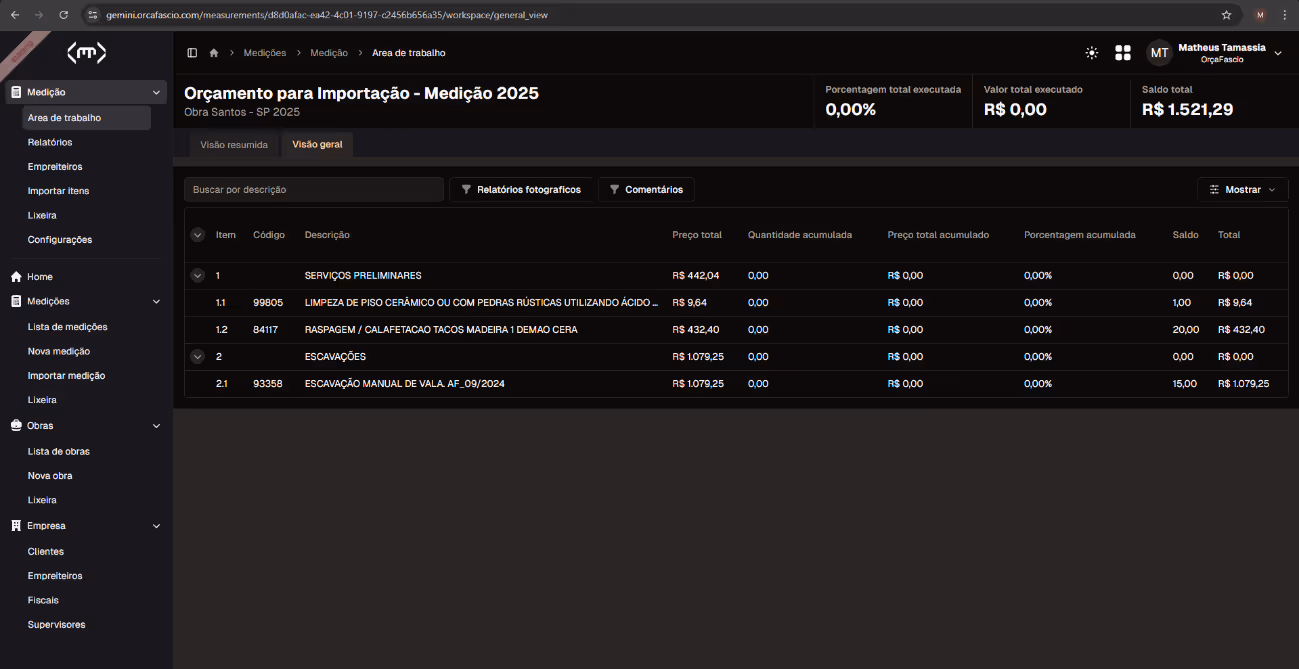Click browser back arrow

coord(15,15)
